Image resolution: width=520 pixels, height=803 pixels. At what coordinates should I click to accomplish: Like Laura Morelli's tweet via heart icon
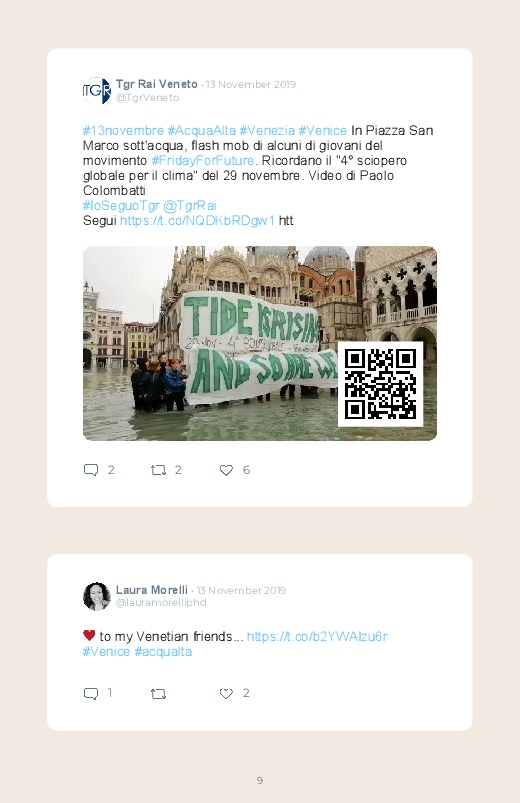[226, 693]
